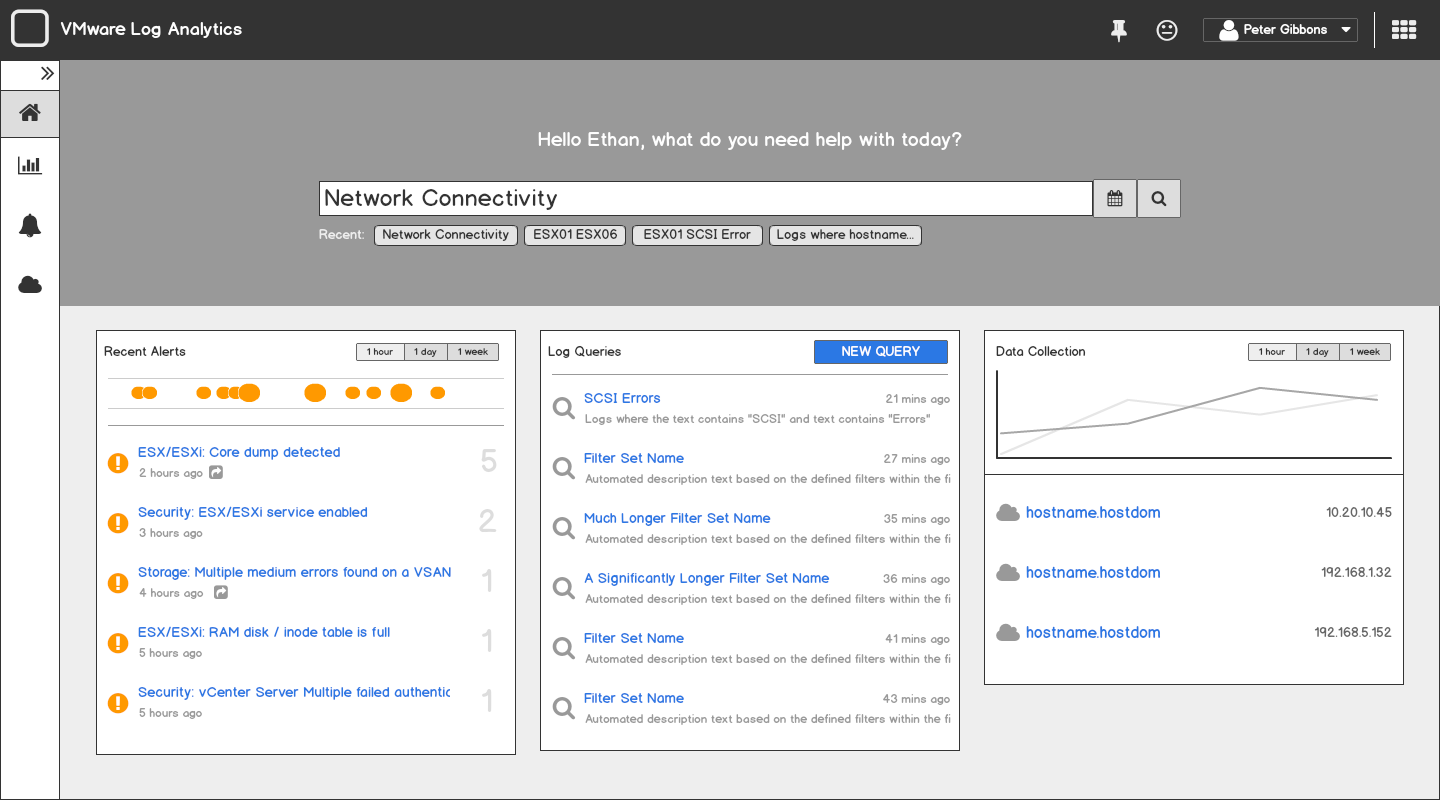Click the Data Collection line chart
Viewport: 1440px width, 800px height.
pyautogui.click(x=1194, y=415)
